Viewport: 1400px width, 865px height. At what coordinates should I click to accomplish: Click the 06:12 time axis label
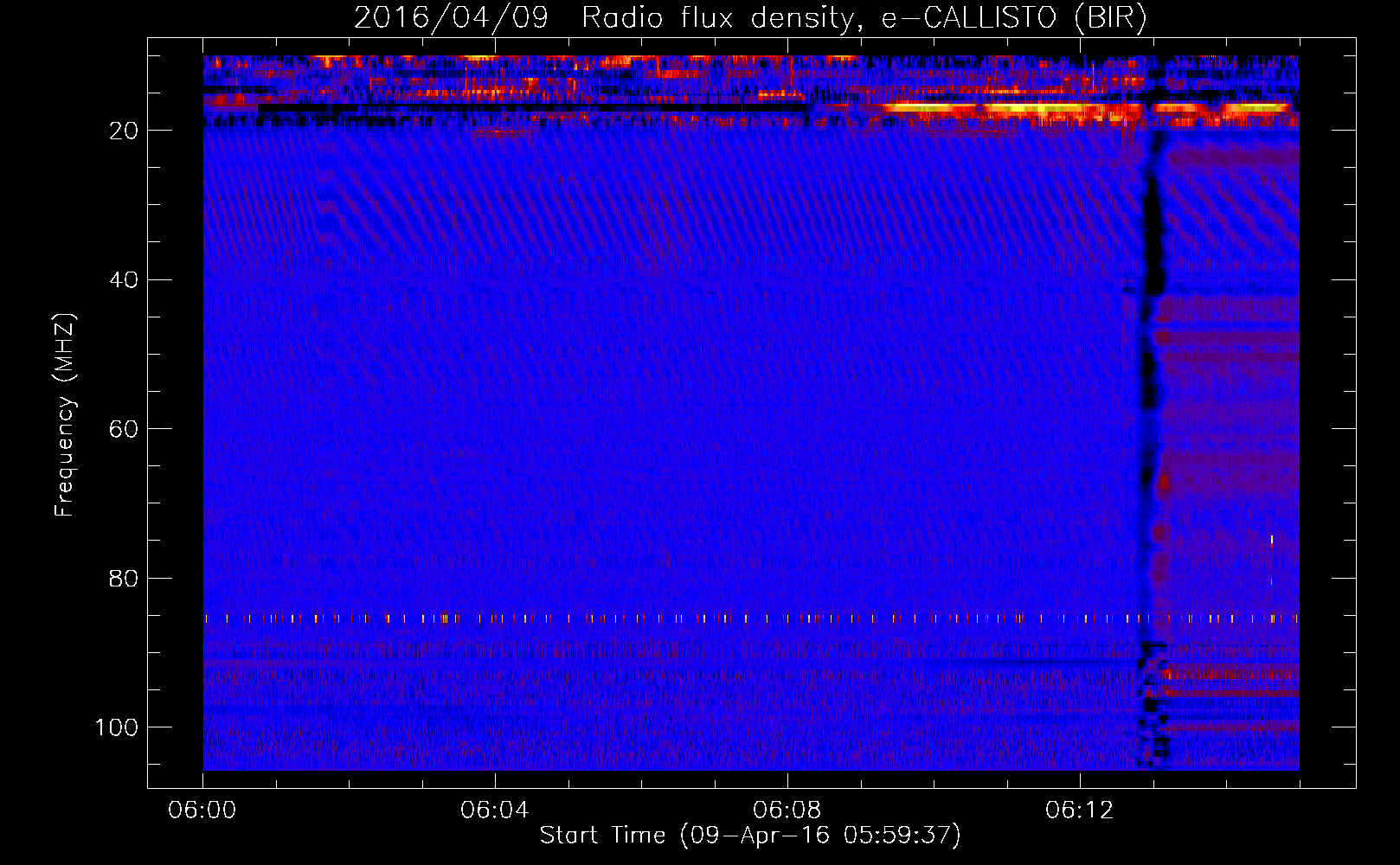pos(1080,811)
